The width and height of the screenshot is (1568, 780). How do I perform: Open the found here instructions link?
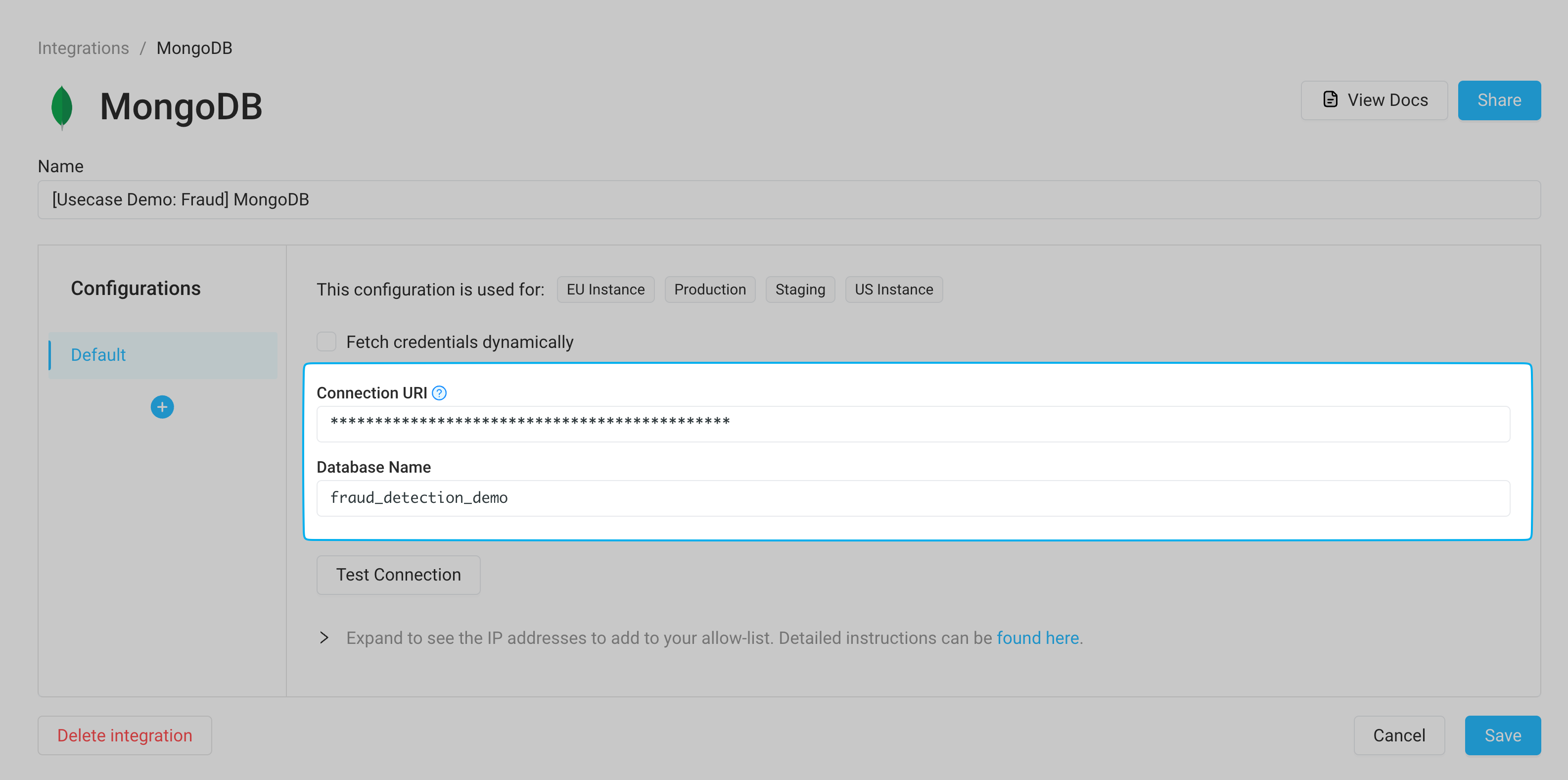1037,637
